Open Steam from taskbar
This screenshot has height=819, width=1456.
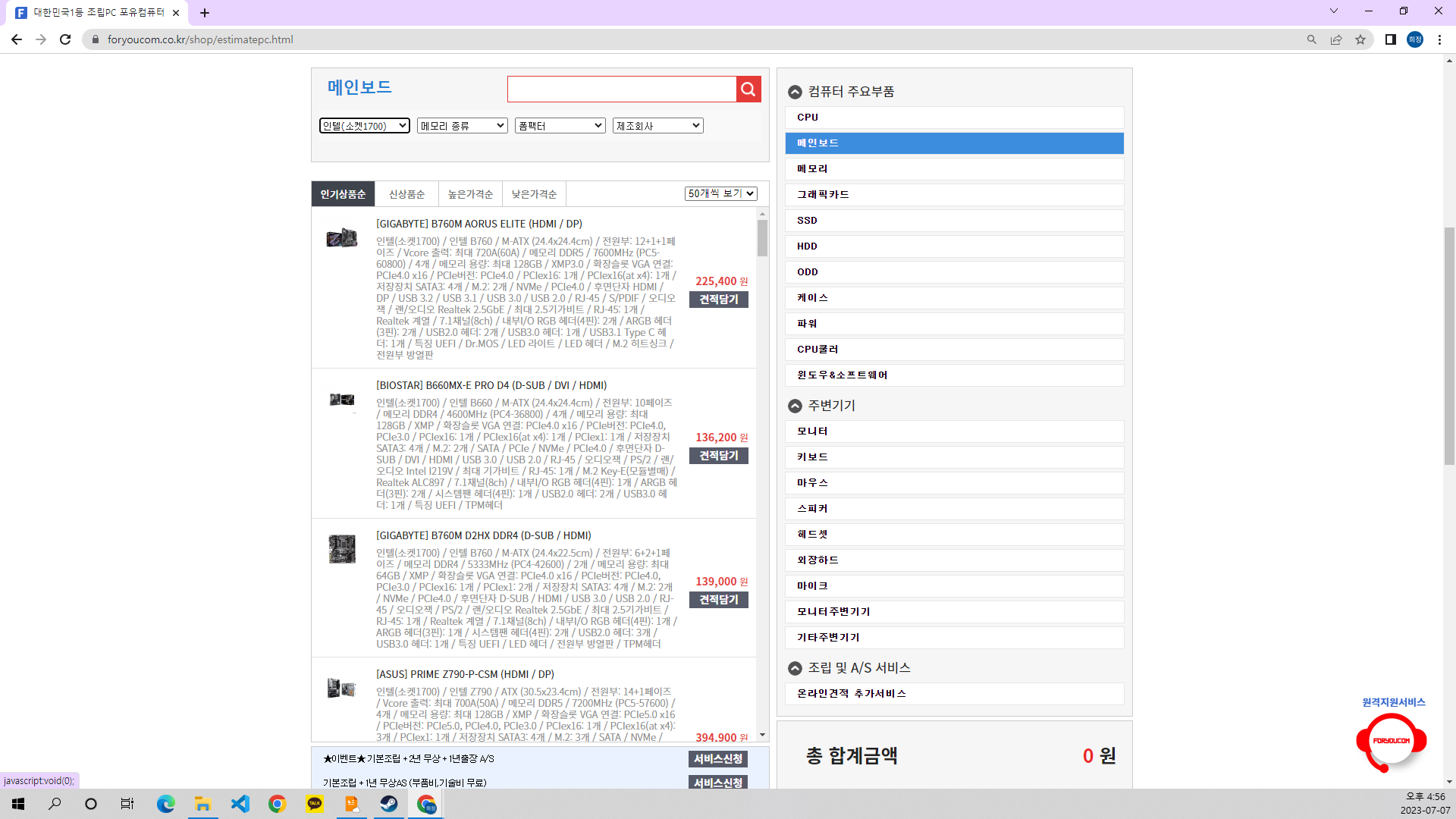point(389,804)
